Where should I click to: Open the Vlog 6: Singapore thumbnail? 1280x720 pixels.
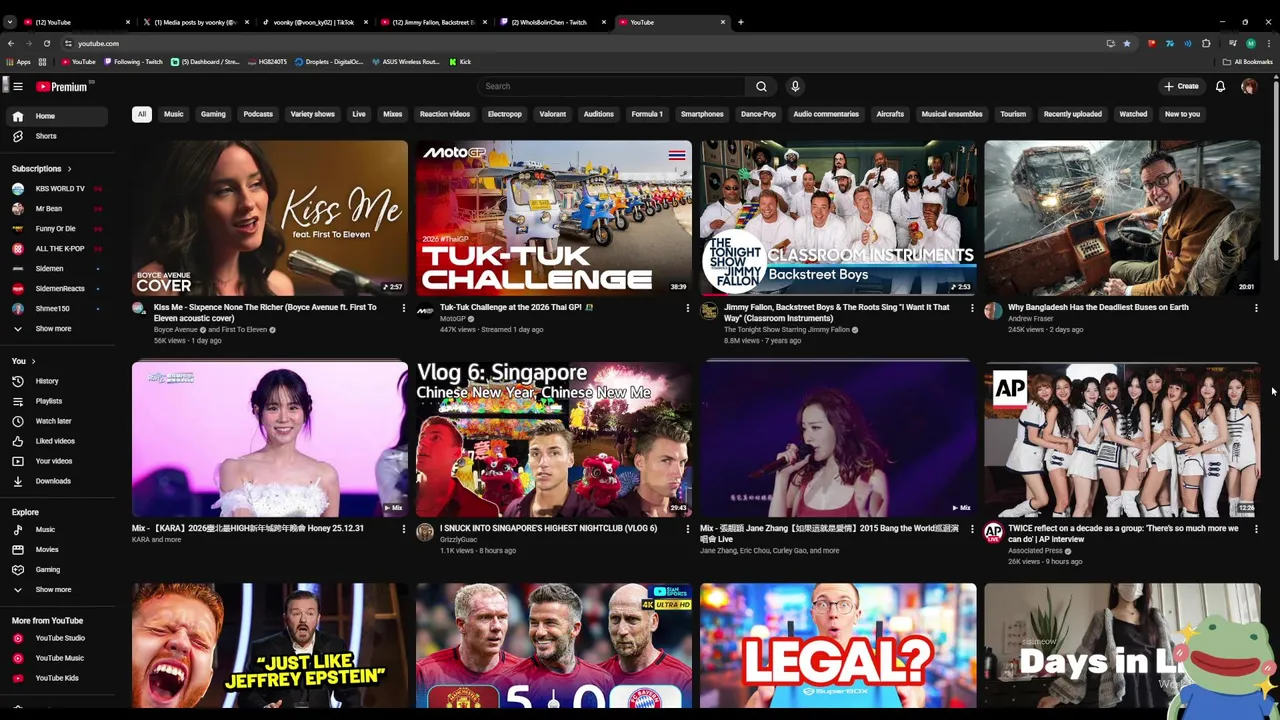[554, 439]
